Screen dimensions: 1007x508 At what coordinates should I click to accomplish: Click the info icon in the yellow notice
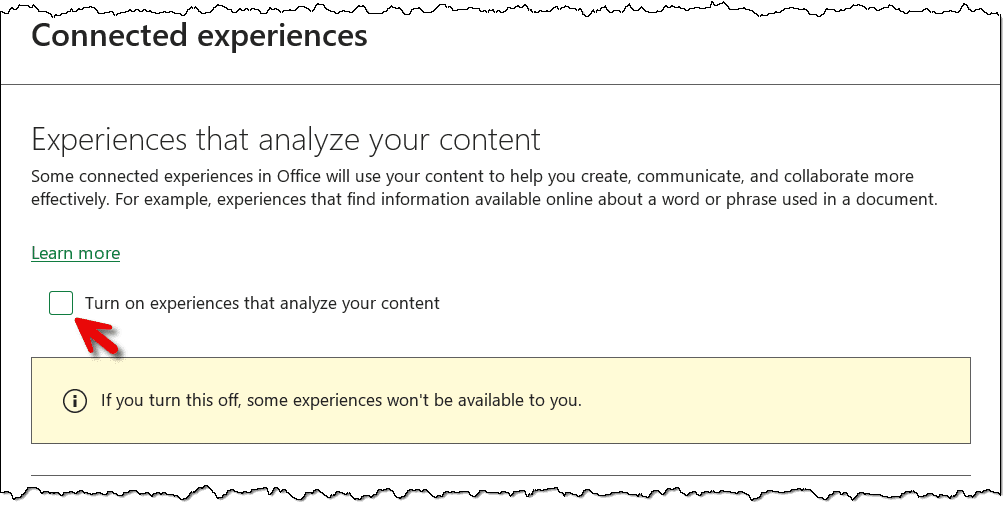click(75, 401)
